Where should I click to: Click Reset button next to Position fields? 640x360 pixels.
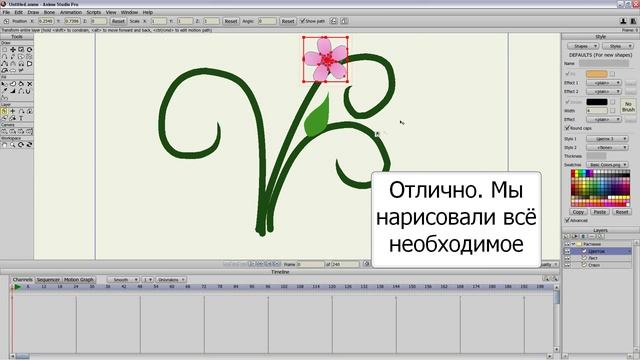[x=118, y=21]
